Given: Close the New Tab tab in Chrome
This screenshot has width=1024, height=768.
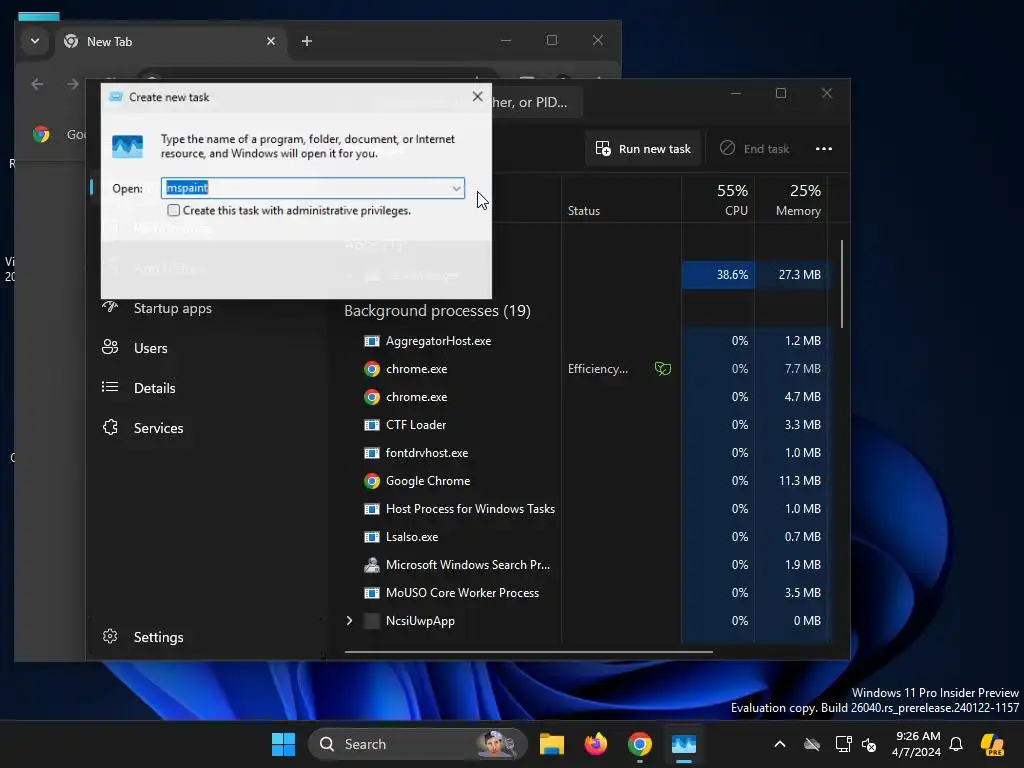Looking at the screenshot, I should point(271,41).
